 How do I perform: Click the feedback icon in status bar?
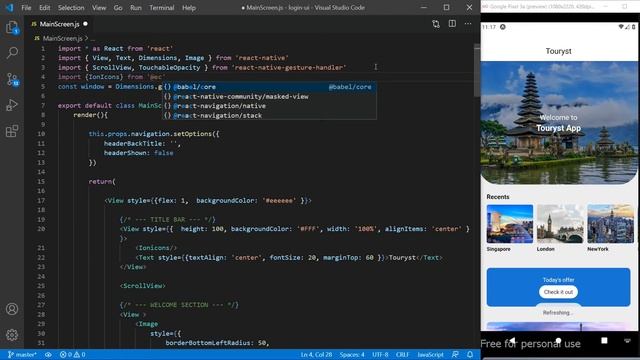(455, 355)
